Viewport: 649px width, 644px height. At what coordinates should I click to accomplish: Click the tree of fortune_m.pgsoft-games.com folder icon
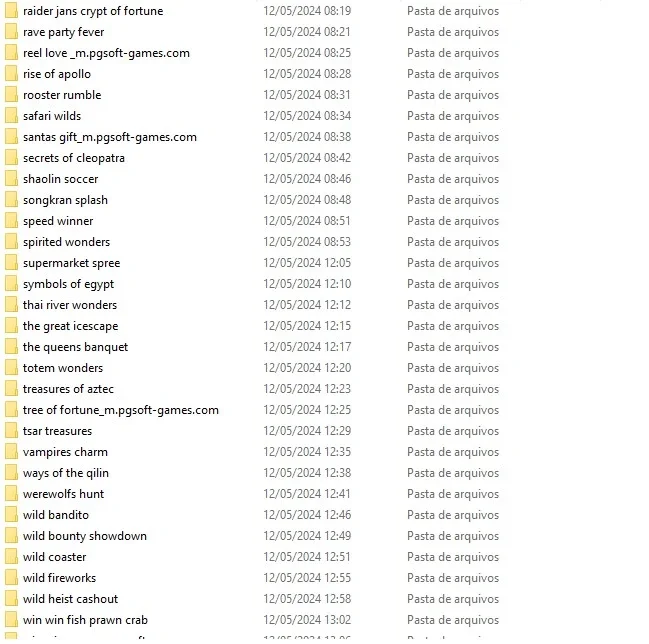[11, 410]
